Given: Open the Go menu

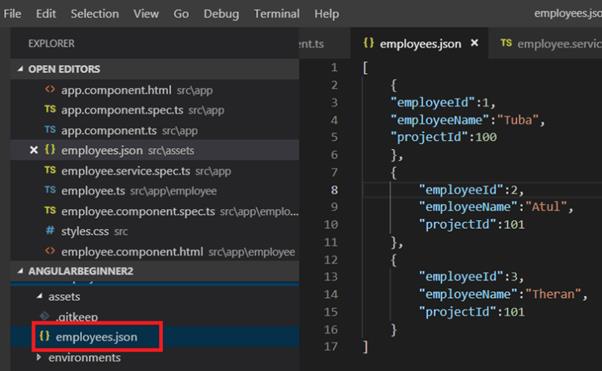Looking at the screenshot, I should (181, 14).
